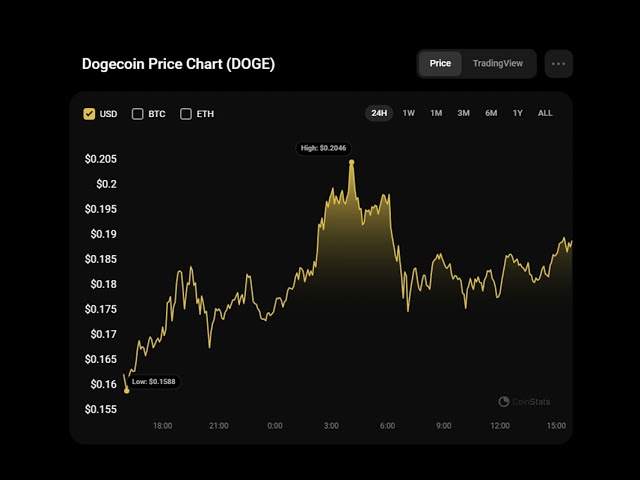This screenshot has width=640, height=480.
Task: Open the three-dot more options menu
Action: pyautogui.click(x=558, y=64)
